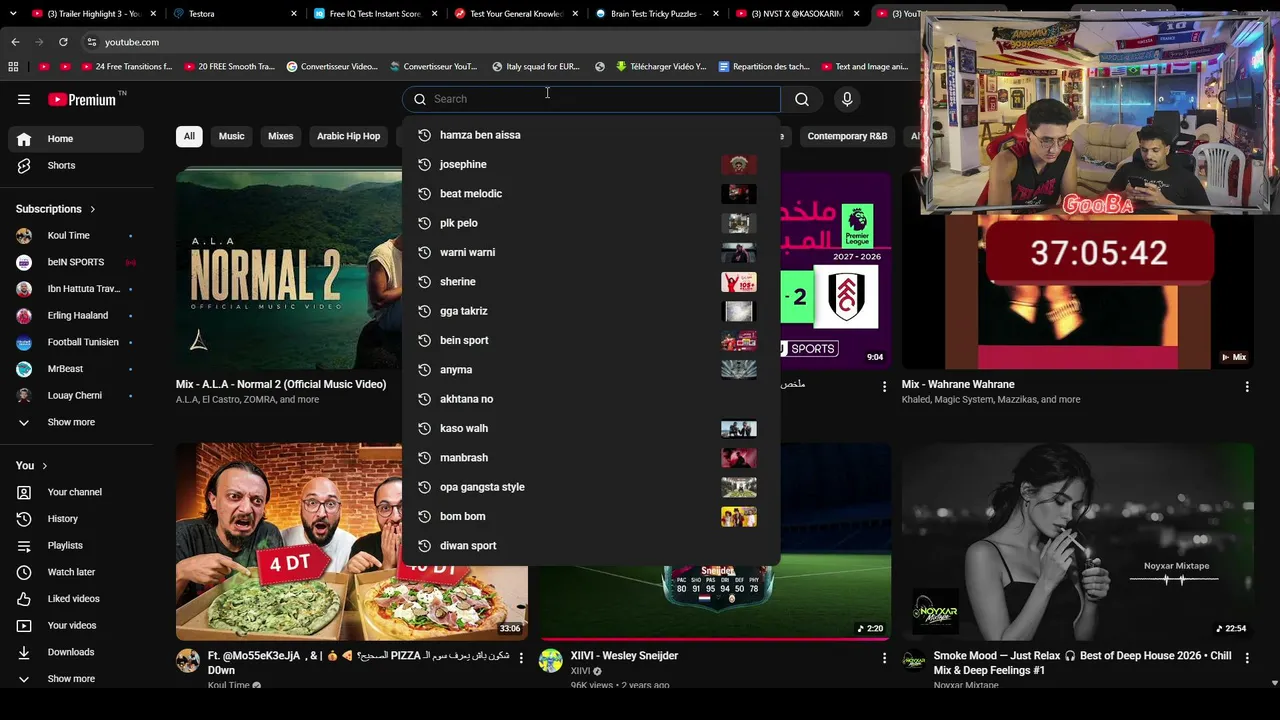
Task: Choose the 'diwan sport' search suggestion
Action: pos(591,546)
